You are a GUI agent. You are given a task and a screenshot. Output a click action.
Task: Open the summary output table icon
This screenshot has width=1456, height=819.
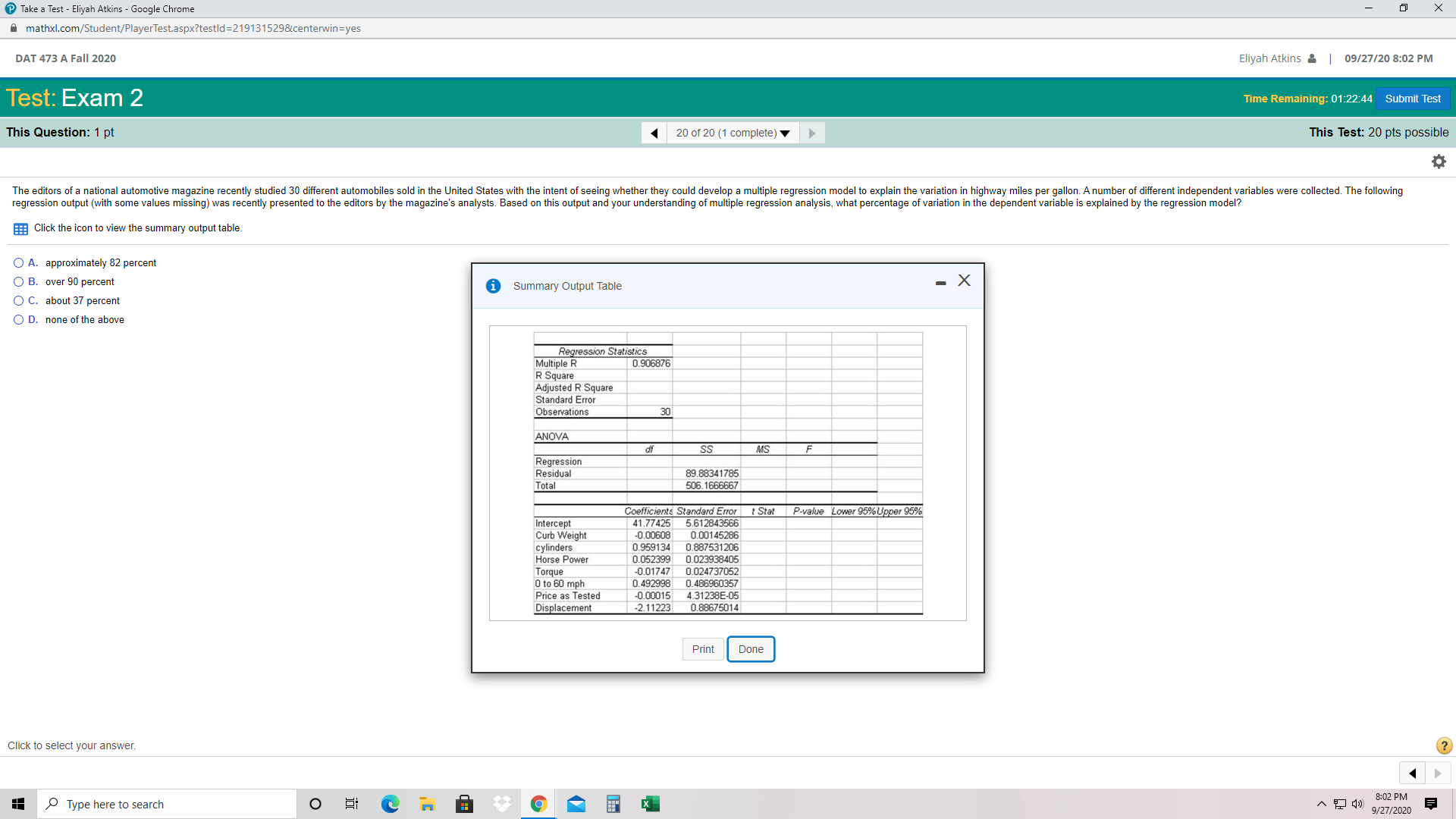tap(20, 229)
